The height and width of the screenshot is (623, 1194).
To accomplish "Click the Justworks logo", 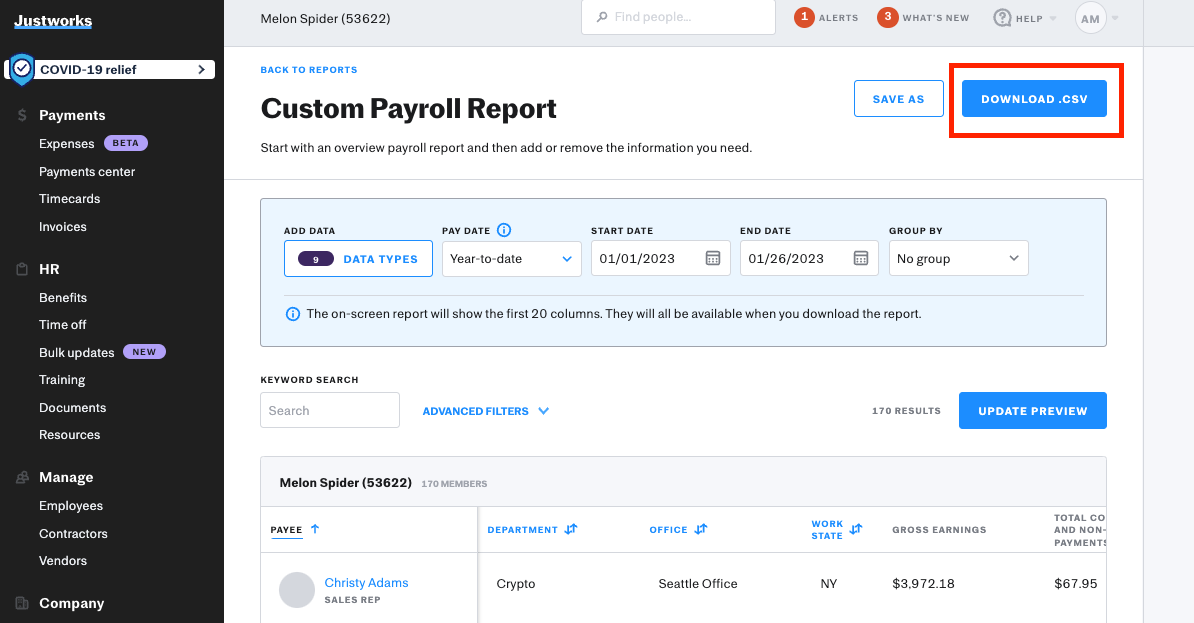I will pos(53,21).
